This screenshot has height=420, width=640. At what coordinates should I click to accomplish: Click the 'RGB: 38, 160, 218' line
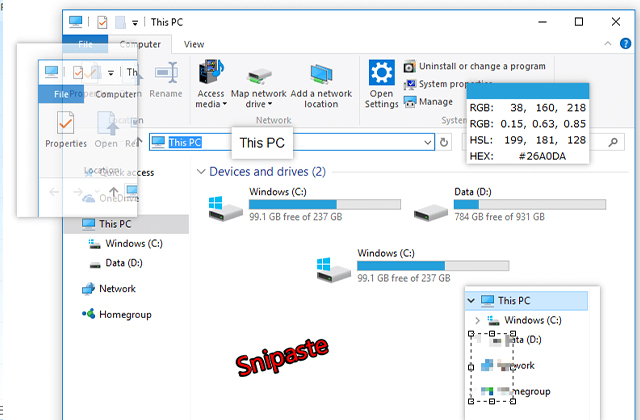coord(528,108)
